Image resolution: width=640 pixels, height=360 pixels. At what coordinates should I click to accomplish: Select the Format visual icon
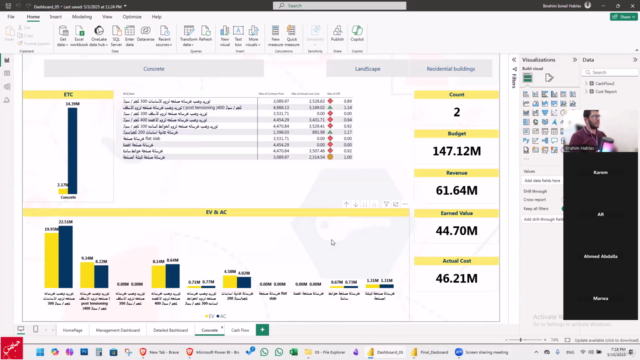[549, 78]
